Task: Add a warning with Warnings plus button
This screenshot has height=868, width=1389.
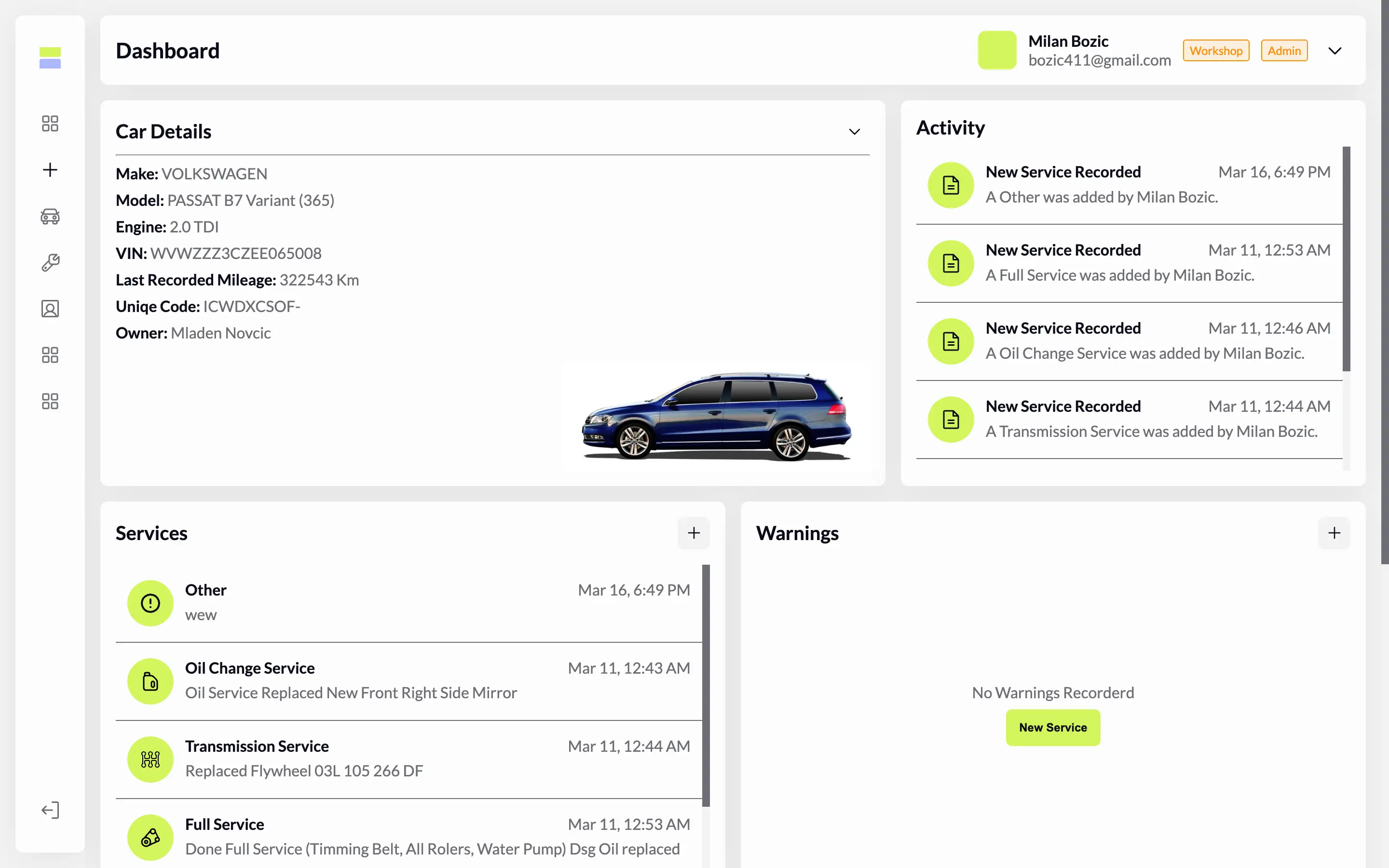Action: [1335, 533]
